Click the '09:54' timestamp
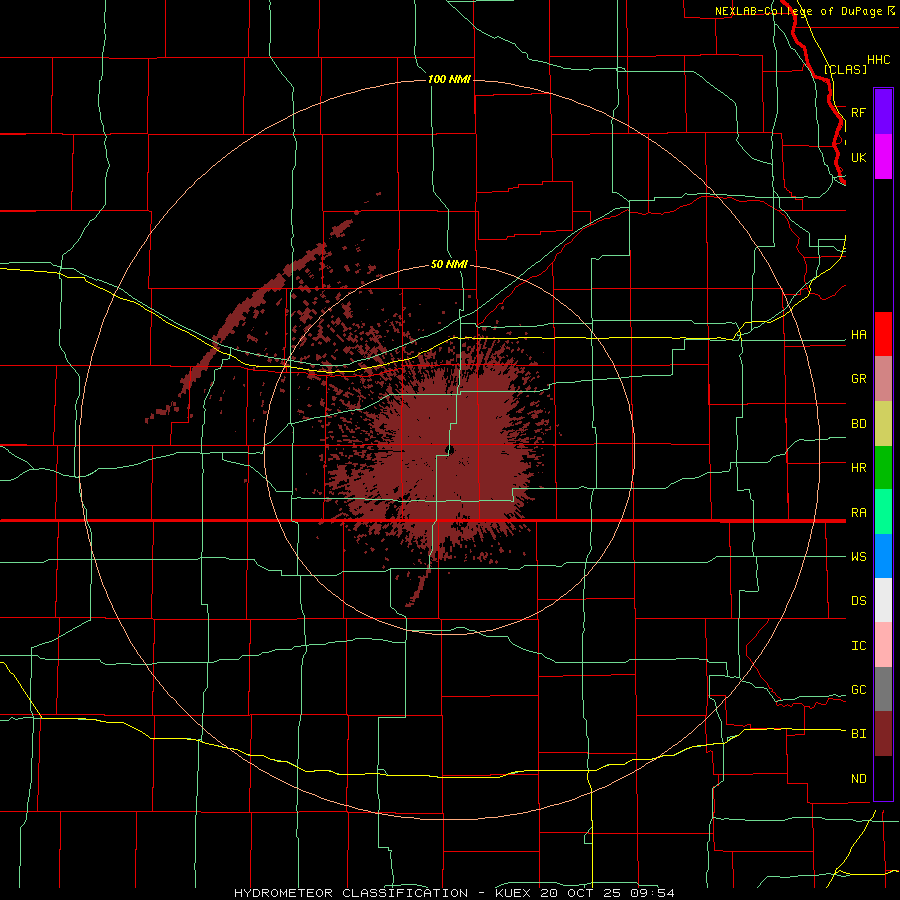Viewport: 900px width, 900px height. 655,893
